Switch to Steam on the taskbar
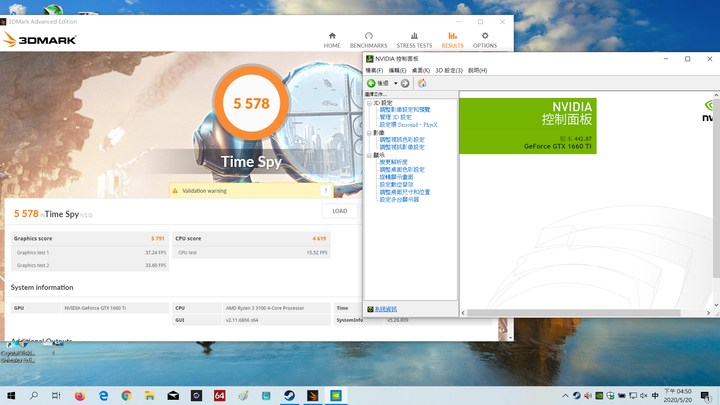The image size is (720, 405). pyautogui.click(x=289, y=395)
